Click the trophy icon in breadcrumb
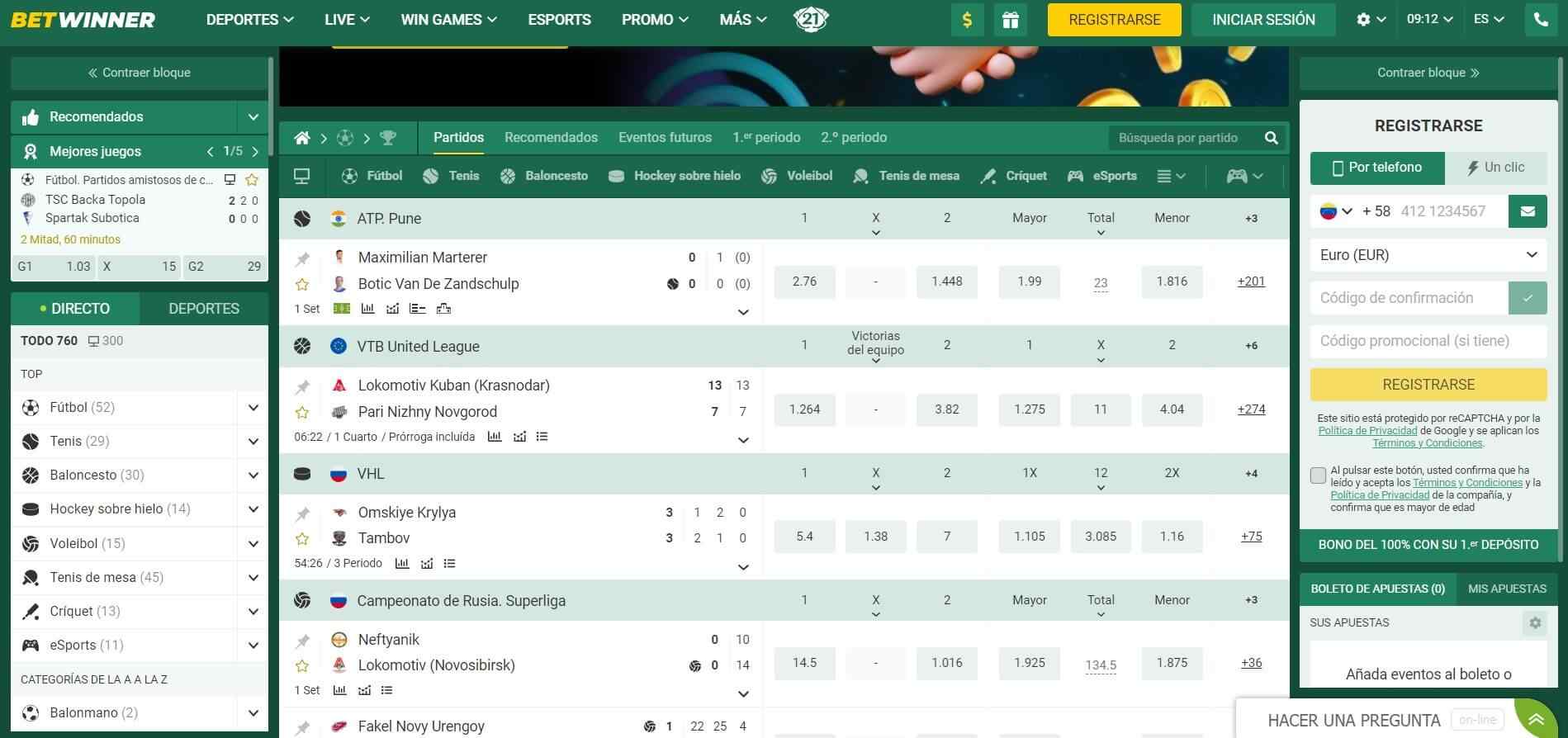Viewport: 1568px width, 738px height. point(387,138)
